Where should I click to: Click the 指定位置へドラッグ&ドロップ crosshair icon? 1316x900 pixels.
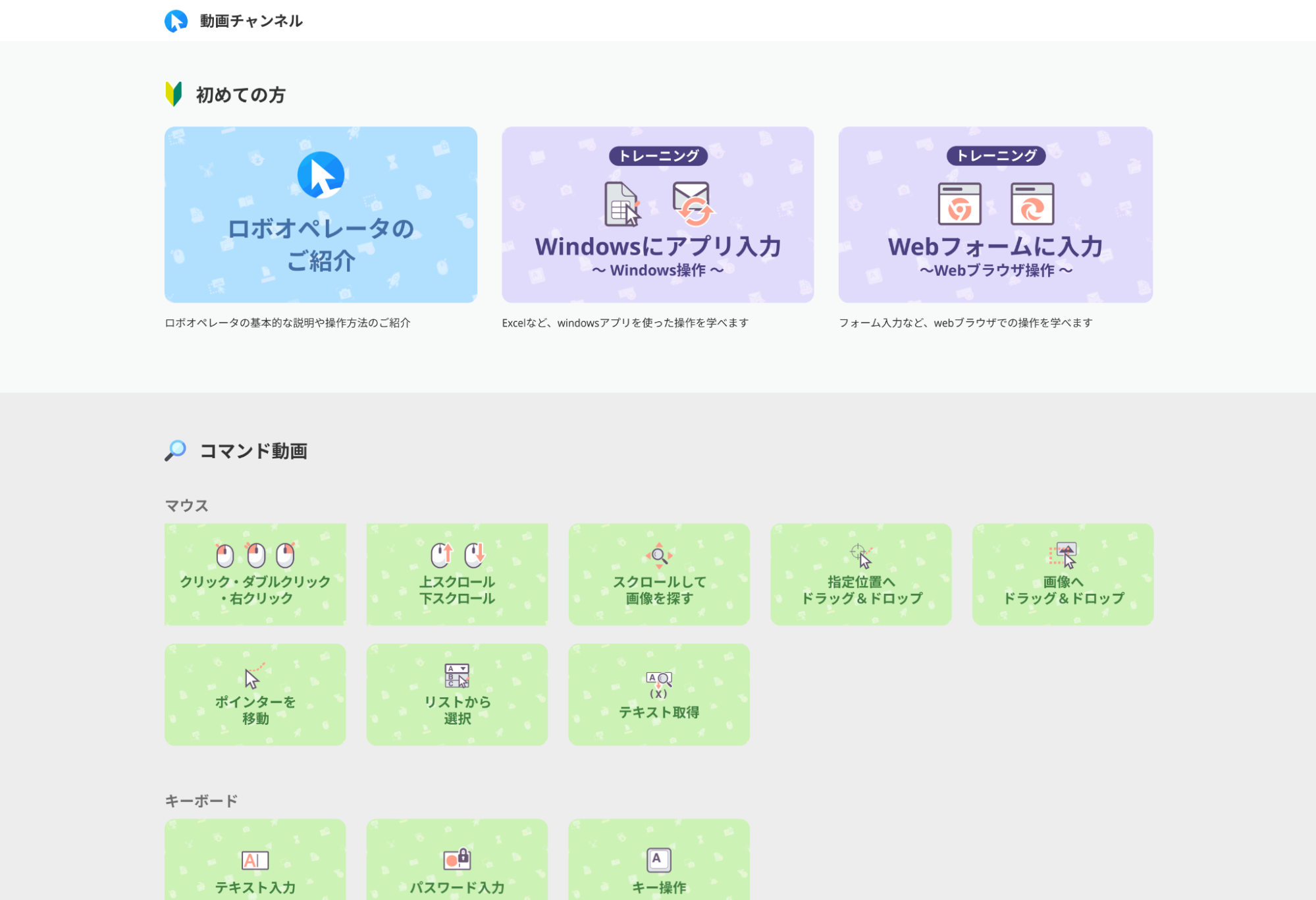point(860,555)
